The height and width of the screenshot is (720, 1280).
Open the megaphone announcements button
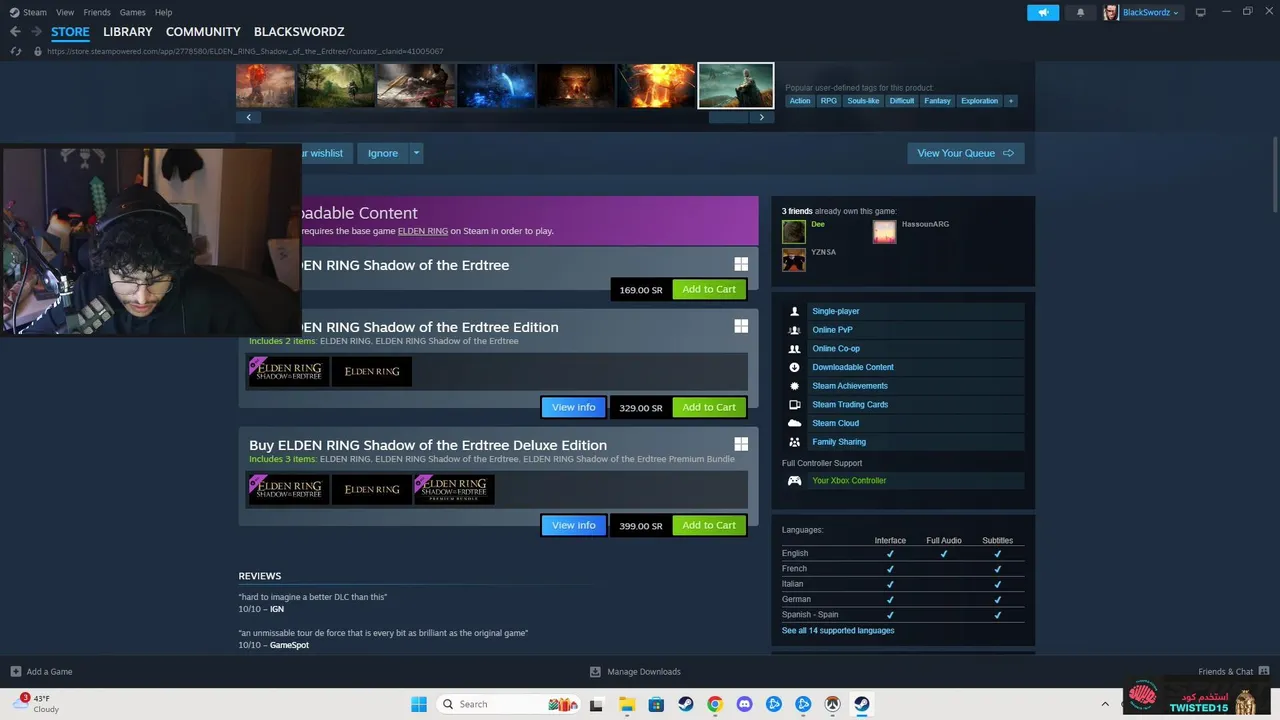click(1042, 12)
